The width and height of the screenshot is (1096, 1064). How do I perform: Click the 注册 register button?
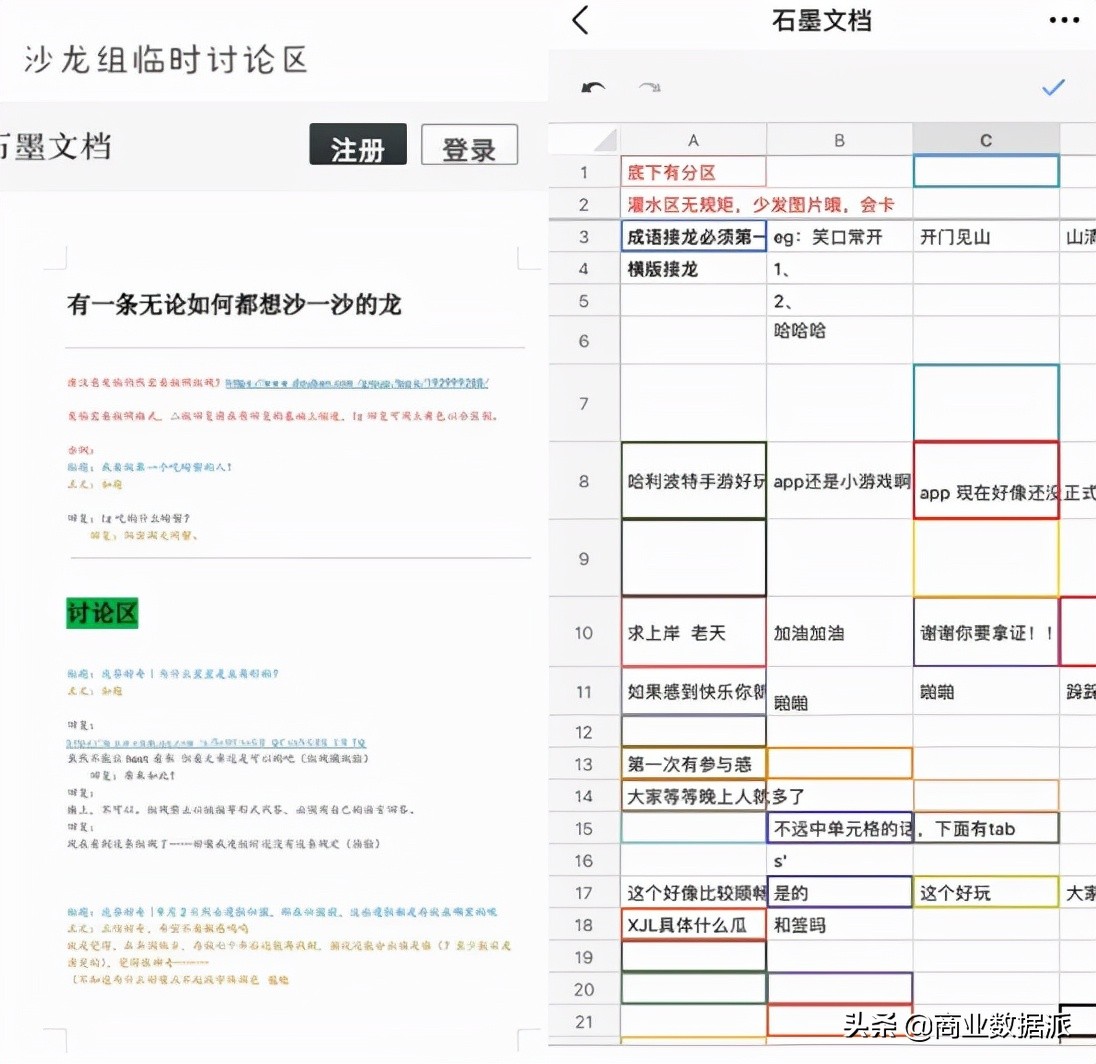pyautogui.click(x=357, y=144)
